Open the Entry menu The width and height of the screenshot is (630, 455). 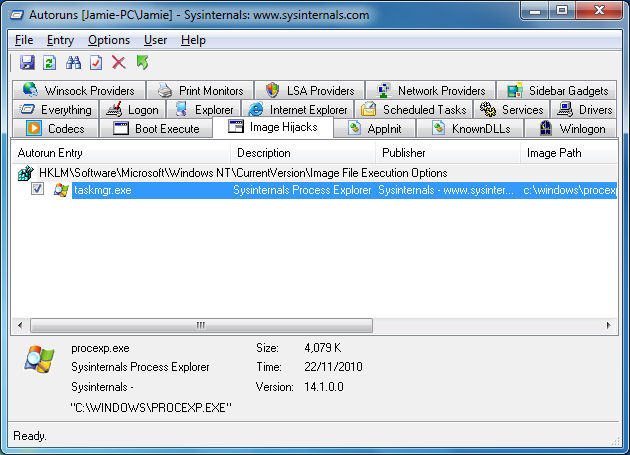60,40
